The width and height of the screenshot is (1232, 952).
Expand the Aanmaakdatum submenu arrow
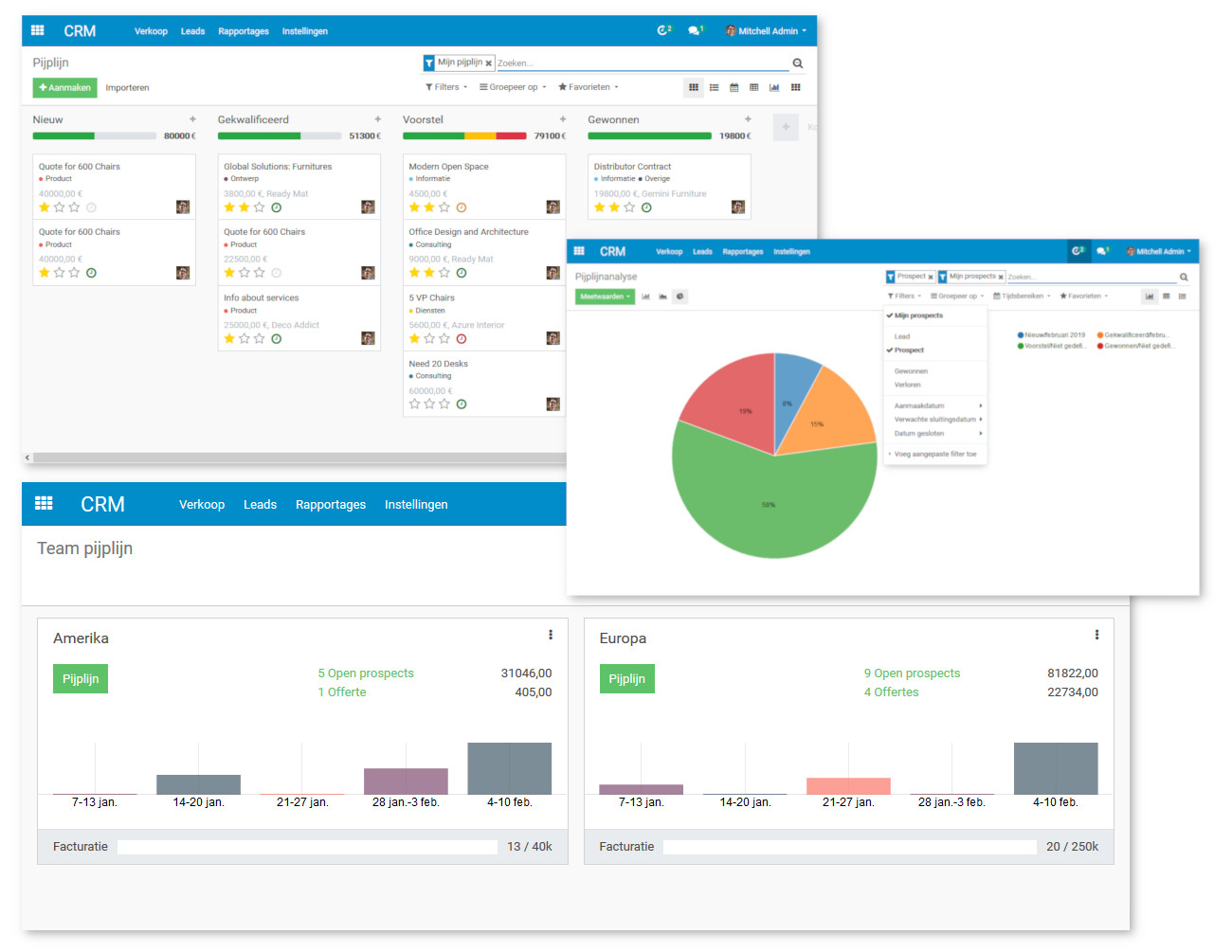980,405
